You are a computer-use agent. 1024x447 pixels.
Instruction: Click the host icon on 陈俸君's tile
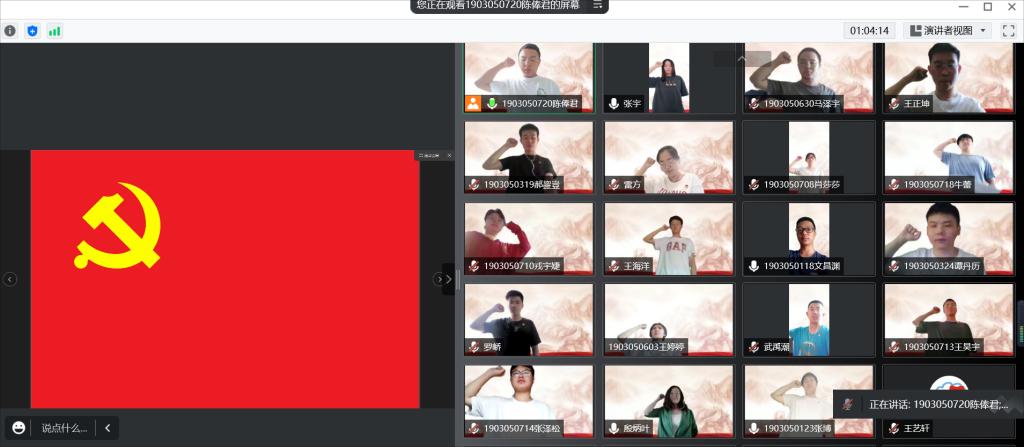tap(473, 103)
